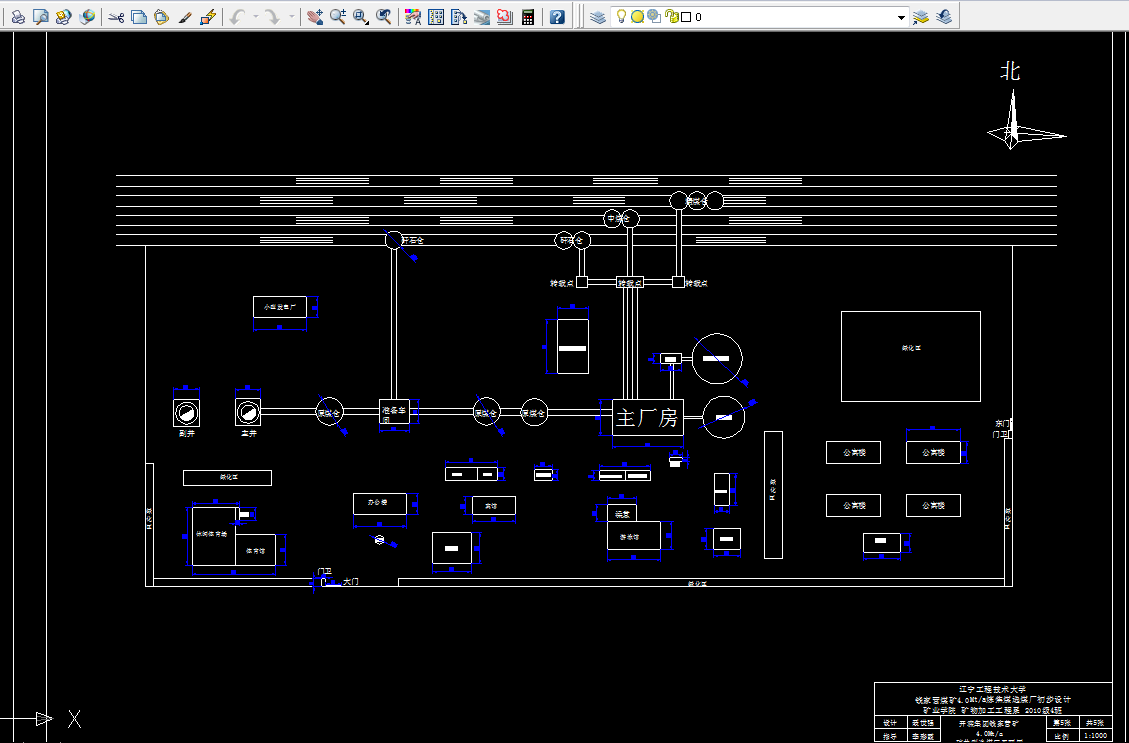
Task: Toggle layer 0 on/off lightbulb
Action: click(x=621, y=17)
